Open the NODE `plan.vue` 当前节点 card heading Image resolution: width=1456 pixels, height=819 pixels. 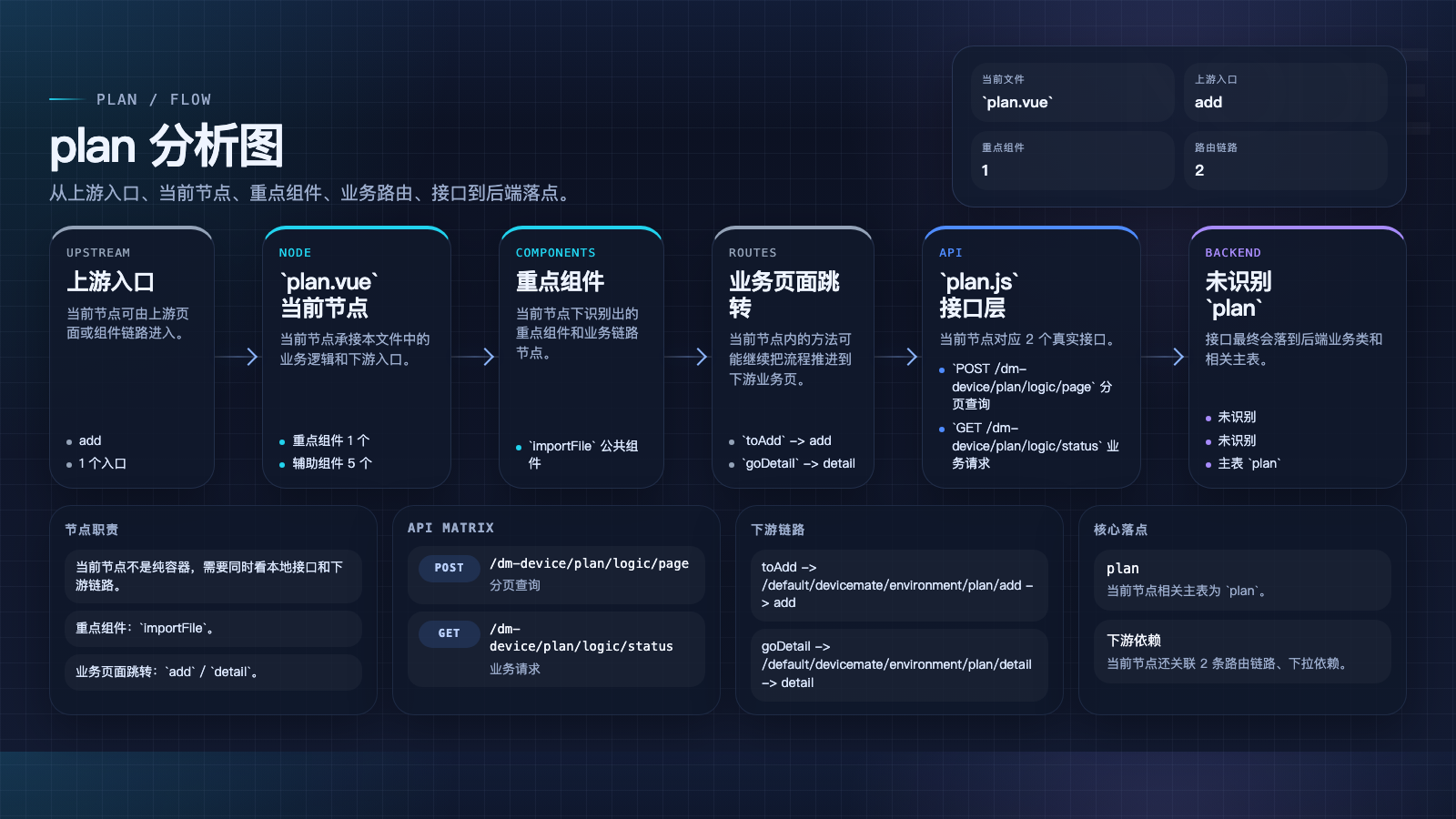[x=329, y=295]
